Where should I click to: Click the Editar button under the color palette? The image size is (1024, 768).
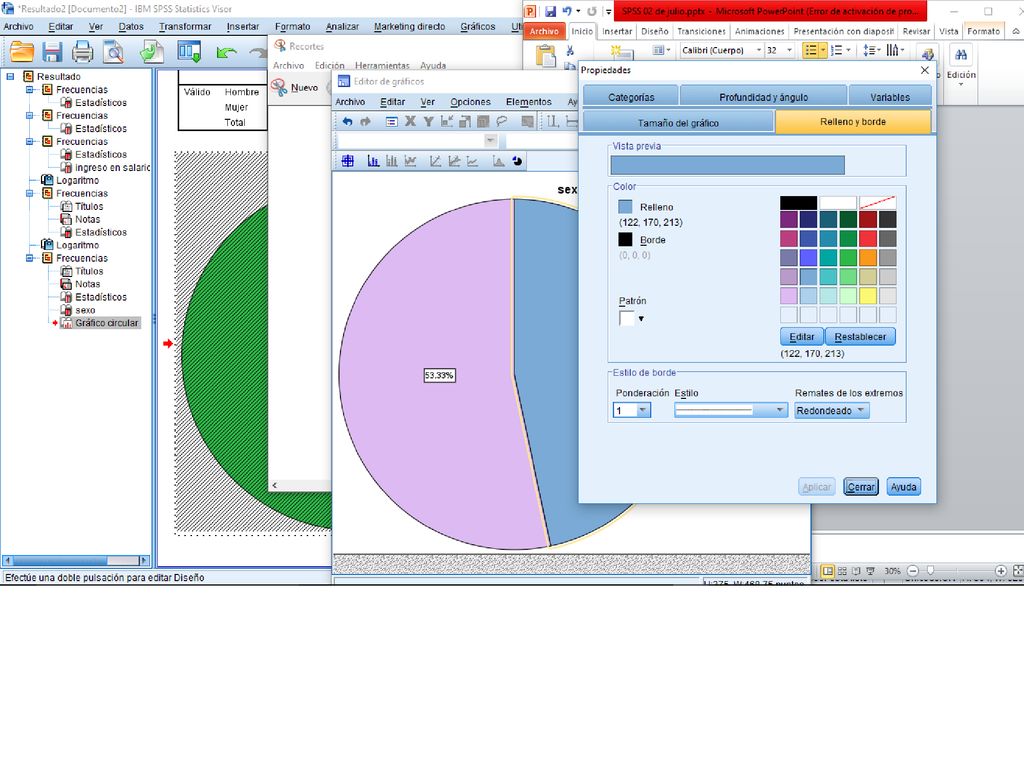(x=801, y=337)
